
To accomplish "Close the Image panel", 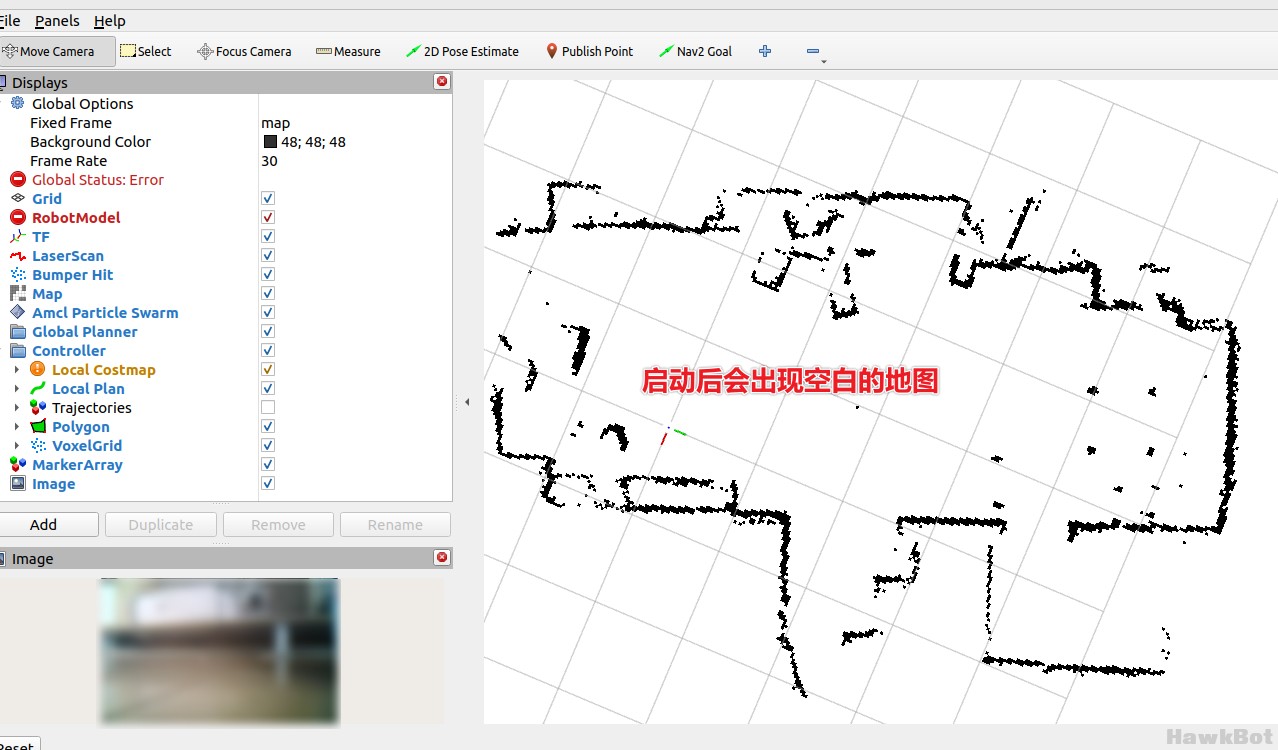I will click(442, 558).
